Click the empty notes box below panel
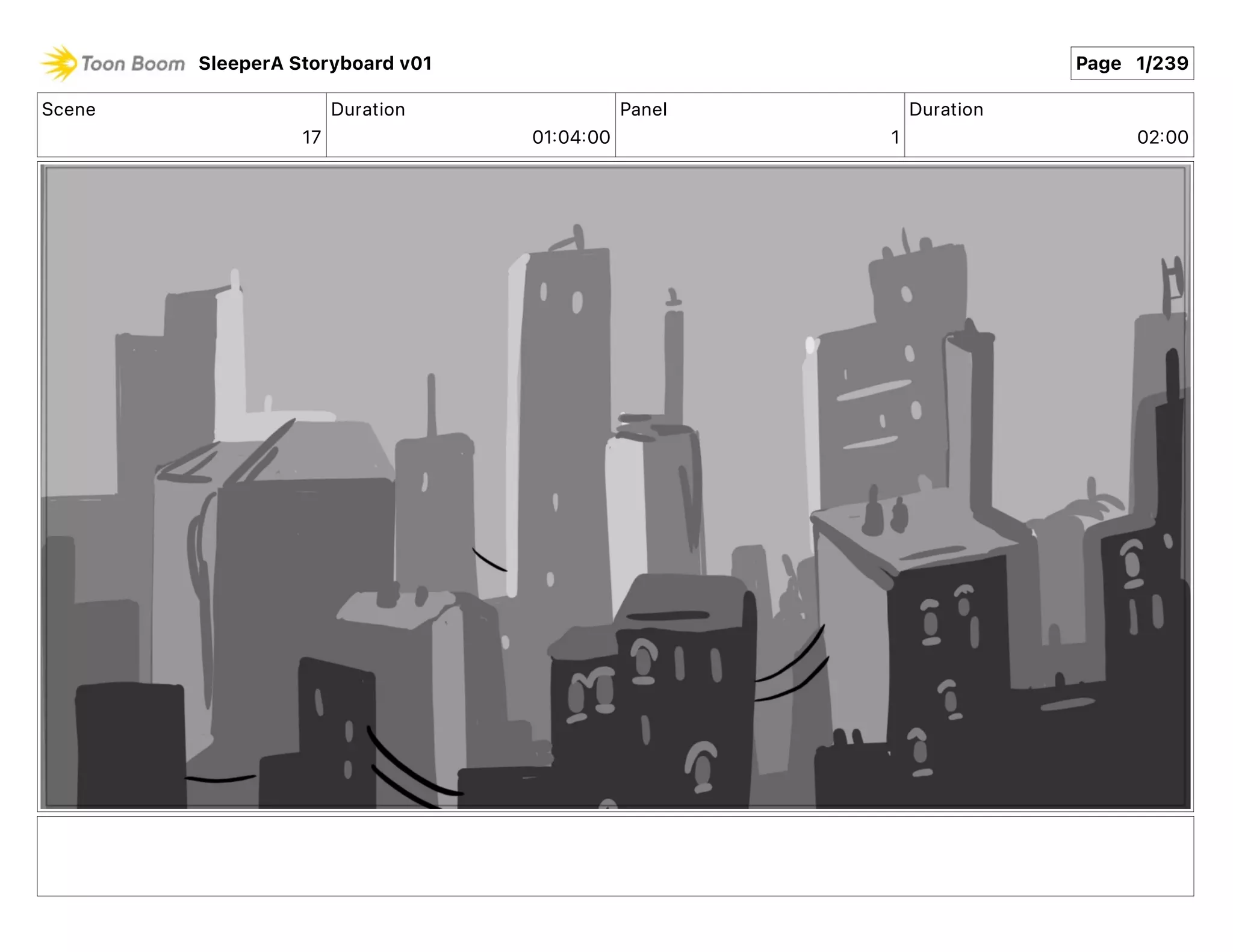 click(x=615, y=856)
